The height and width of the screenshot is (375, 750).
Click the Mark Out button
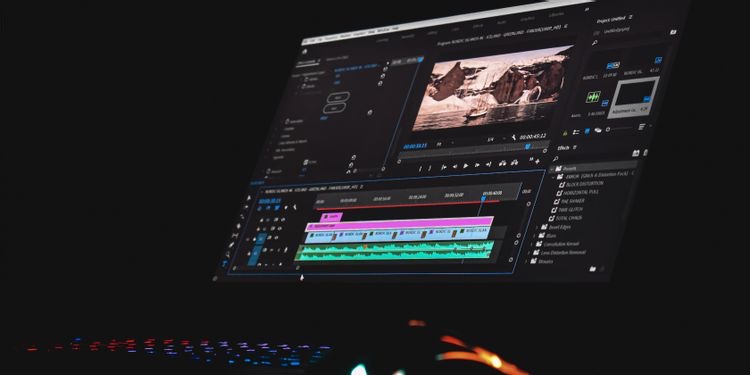430,167
